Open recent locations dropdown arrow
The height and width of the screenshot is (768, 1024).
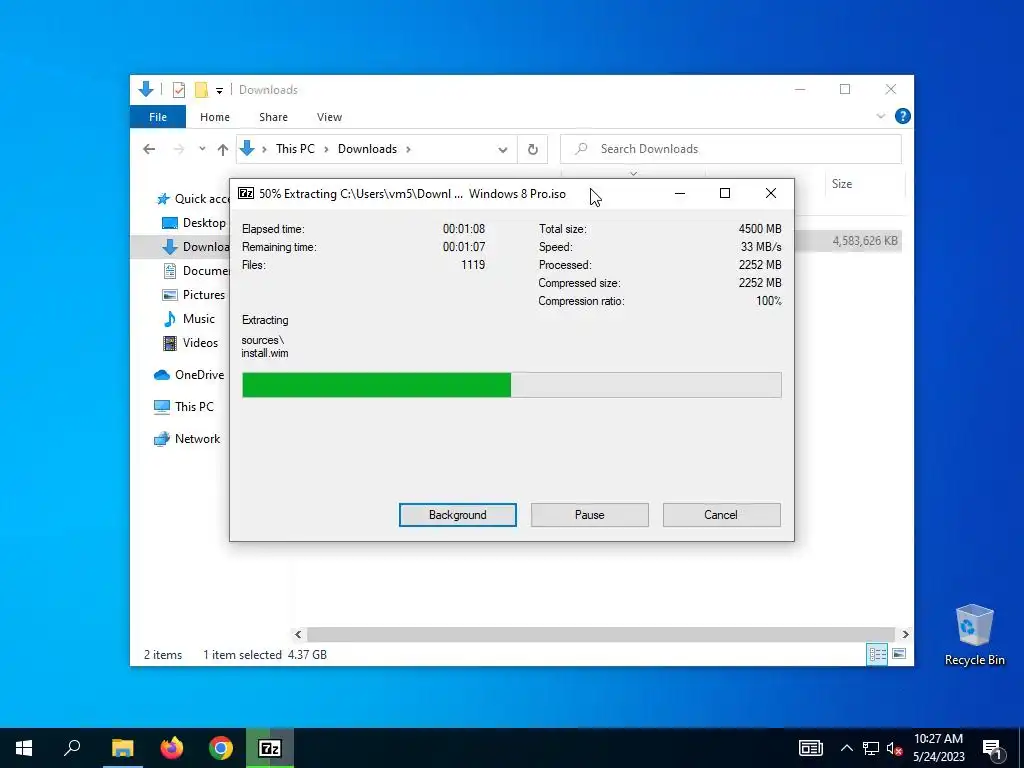point(202,149)
